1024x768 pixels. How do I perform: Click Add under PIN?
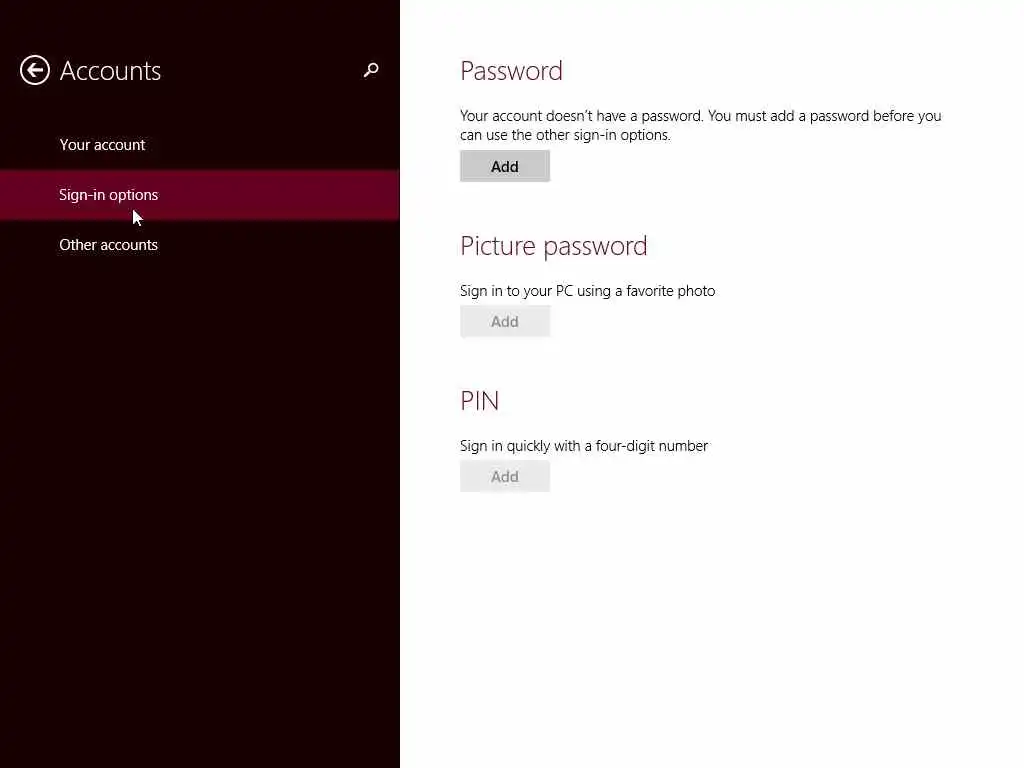pos(505,476)
